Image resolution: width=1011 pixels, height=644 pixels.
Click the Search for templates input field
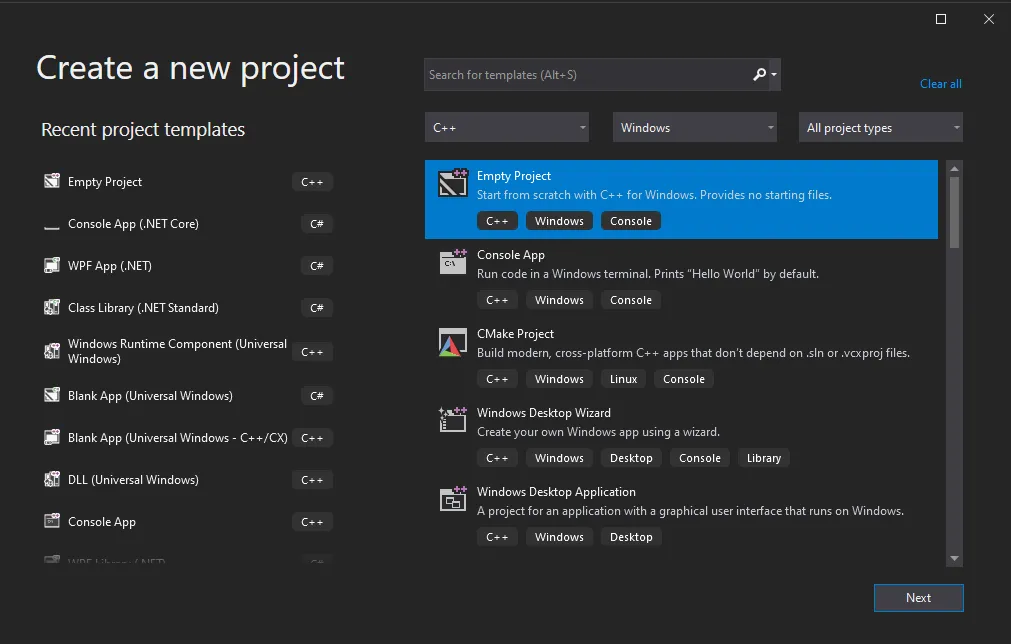click(x=586, y=75)
